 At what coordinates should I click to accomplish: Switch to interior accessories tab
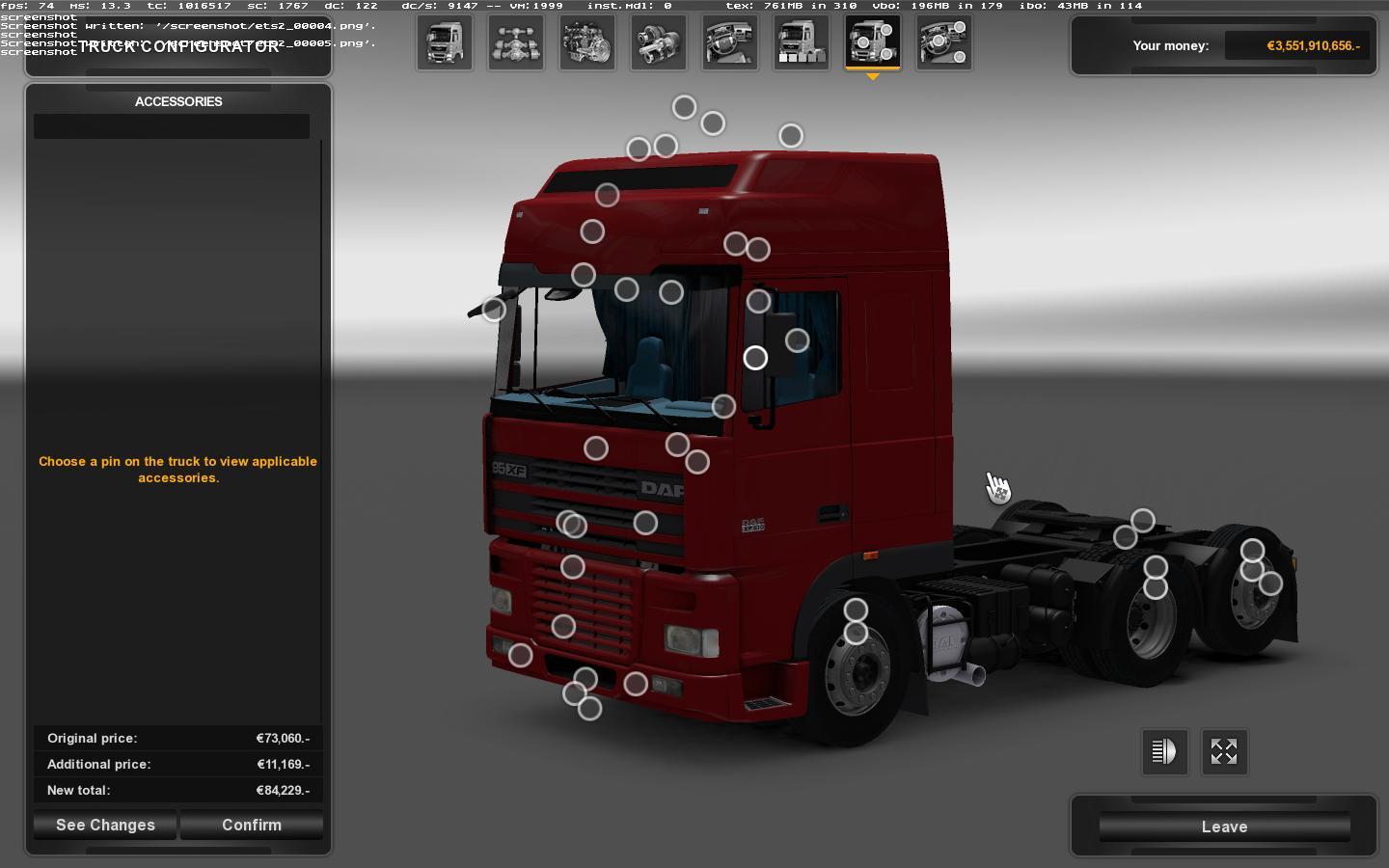(x=944, y=43)
